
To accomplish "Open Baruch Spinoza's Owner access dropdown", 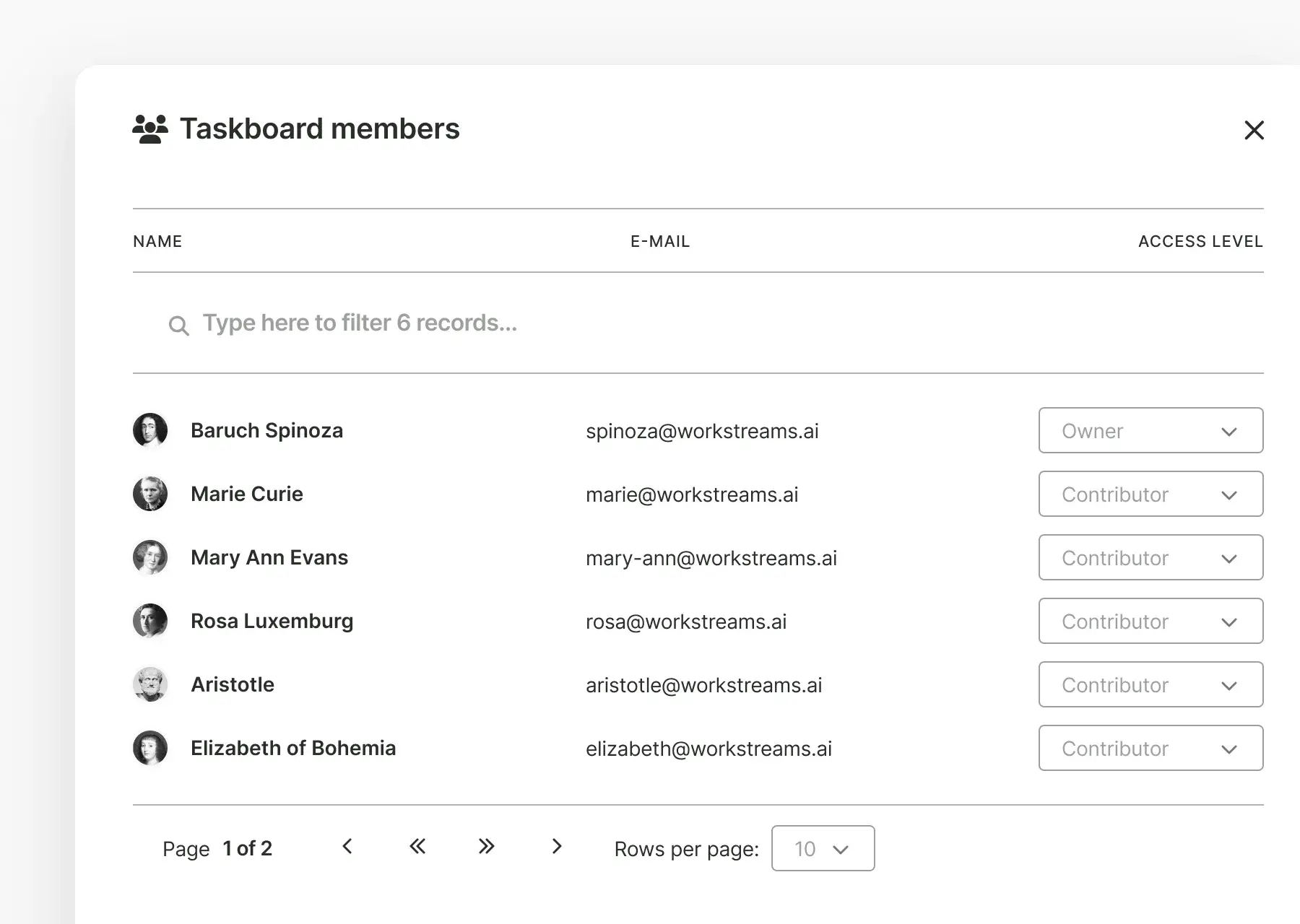I will [x=1150, y=431].
